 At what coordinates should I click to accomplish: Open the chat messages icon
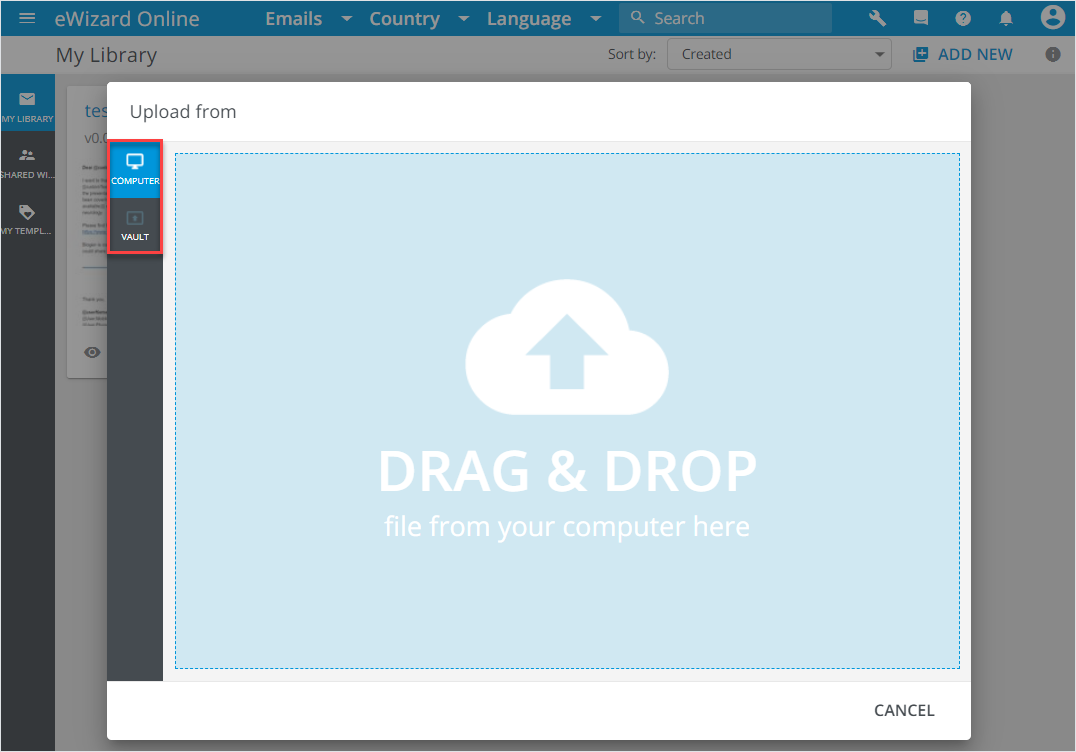(921, 18)
